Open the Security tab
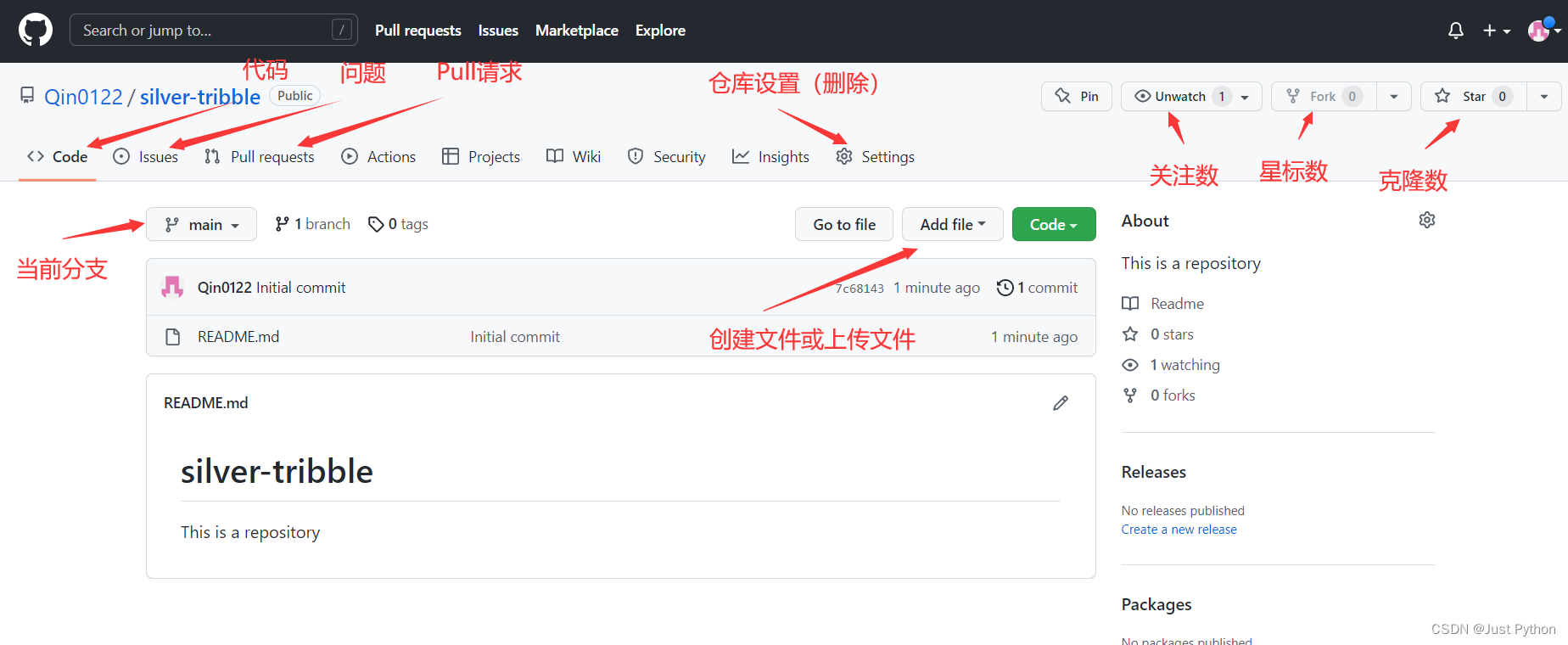Image resolution: width=1568 pixels, height=645 pixels. (x=667, y=156)
